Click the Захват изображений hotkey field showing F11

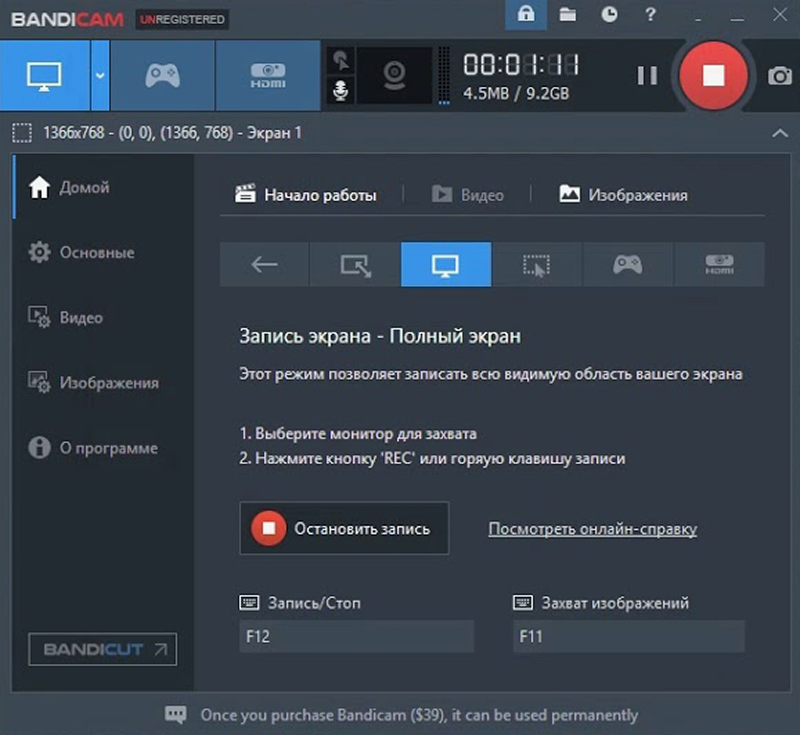(629, 636)
